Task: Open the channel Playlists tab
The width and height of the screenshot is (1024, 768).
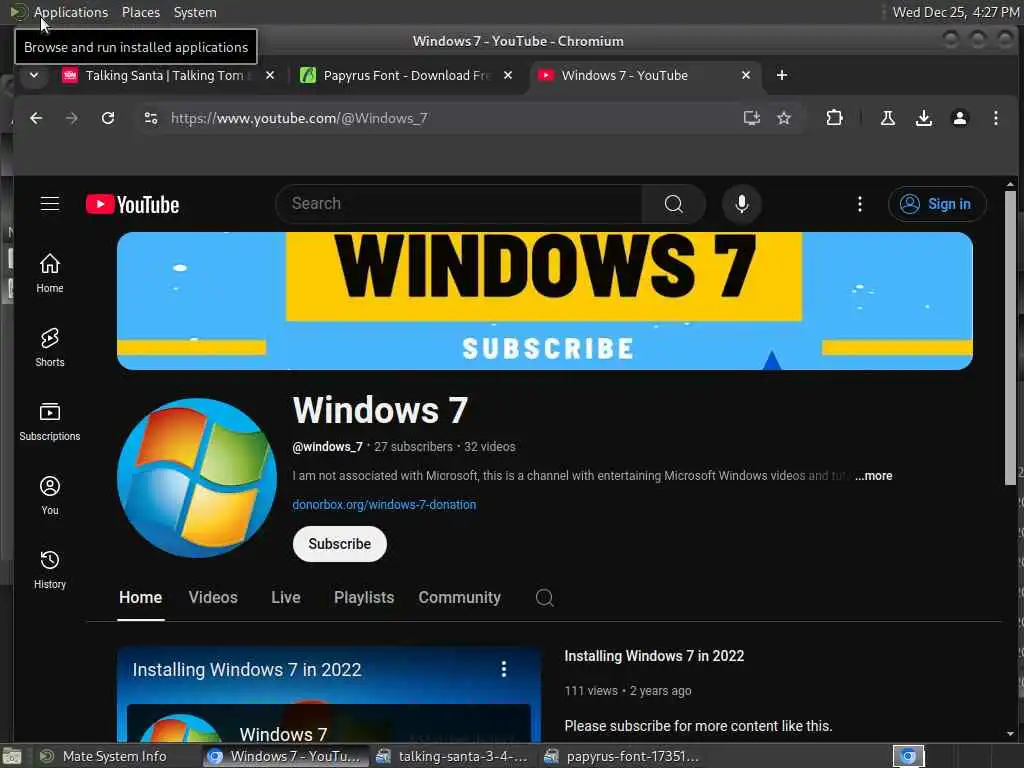Action: click(x=364, y=597)
